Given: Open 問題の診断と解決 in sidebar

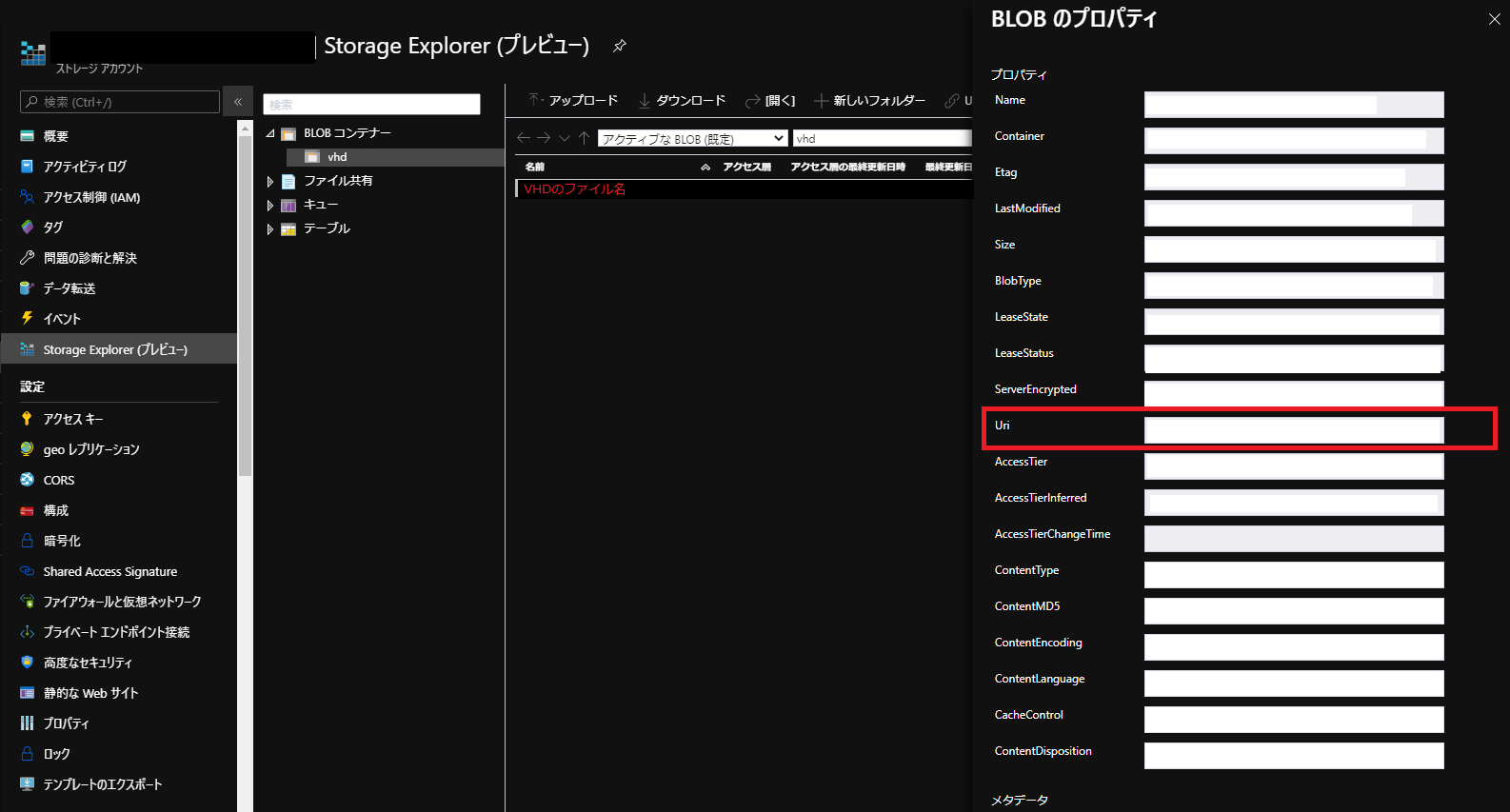Looking at the screenshot, I should pos(89,258).
